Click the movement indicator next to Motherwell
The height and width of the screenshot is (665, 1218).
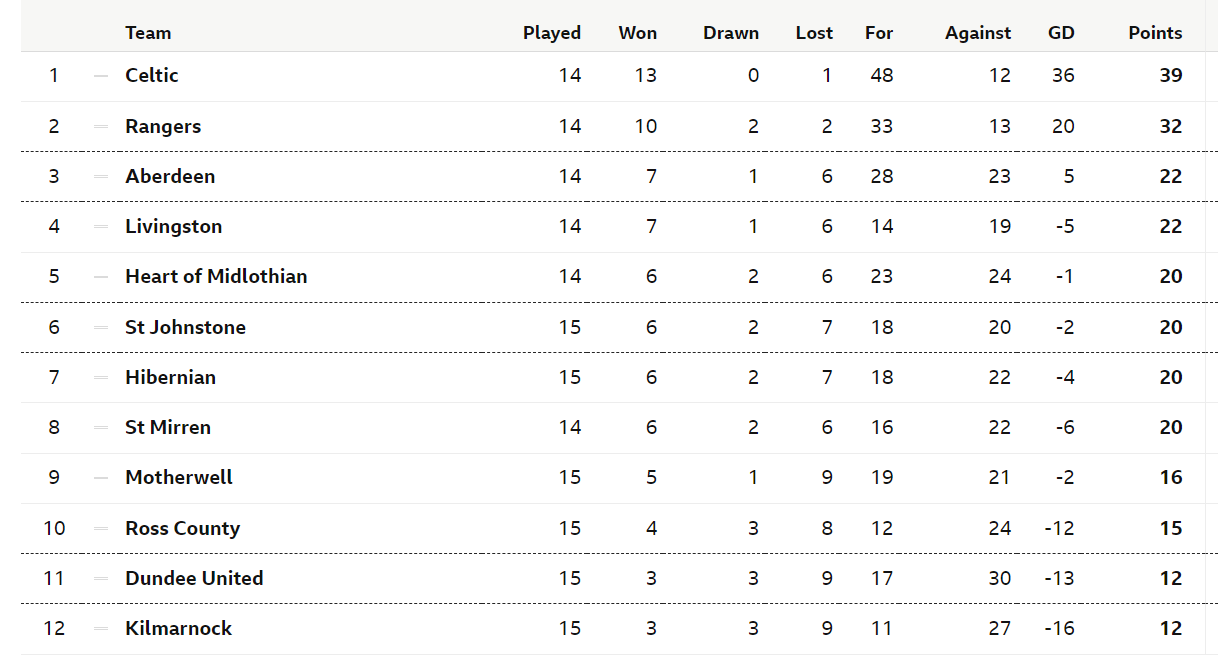(100, 477)
